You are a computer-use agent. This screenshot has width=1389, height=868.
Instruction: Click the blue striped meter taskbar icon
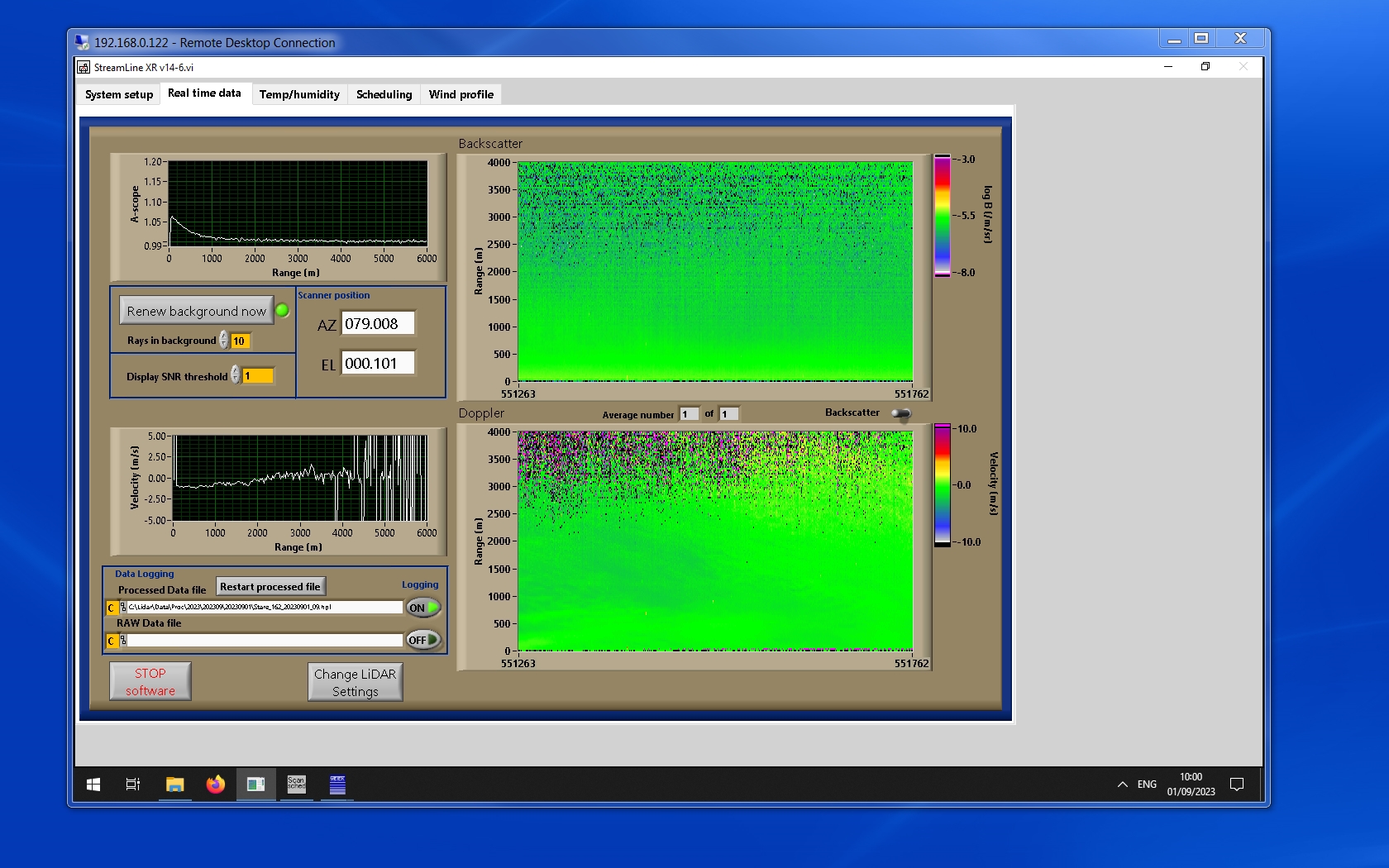click(337, 785)
